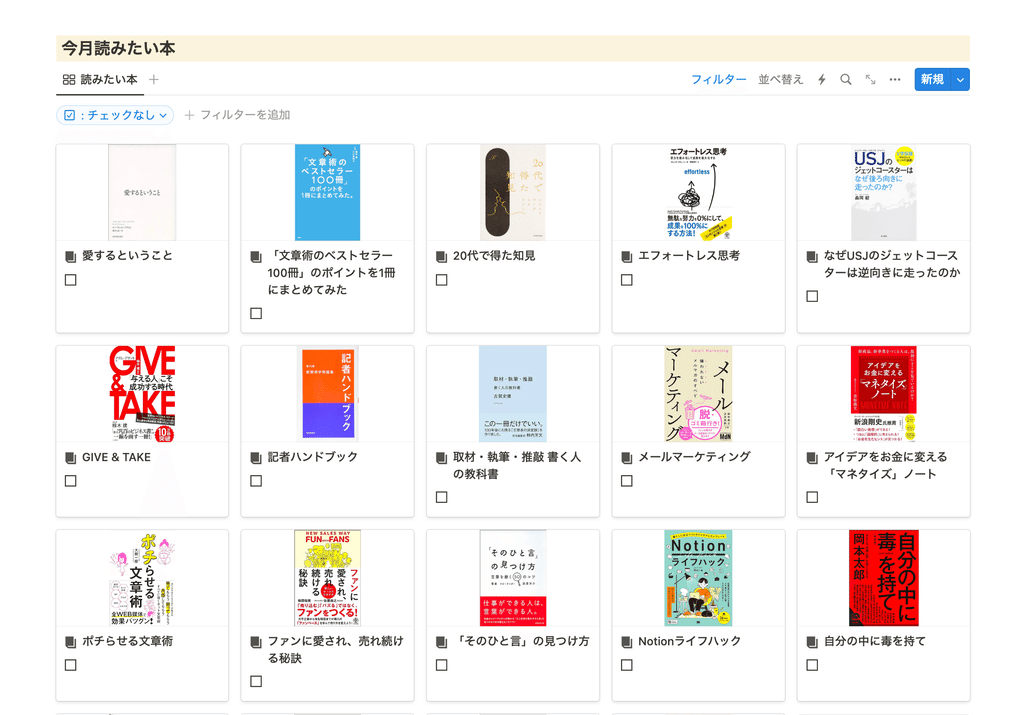Viewport: 1024px width, 715px height.
Task: Open the USJのジェットコースター book cover
Action: click(x=884, y=193)
